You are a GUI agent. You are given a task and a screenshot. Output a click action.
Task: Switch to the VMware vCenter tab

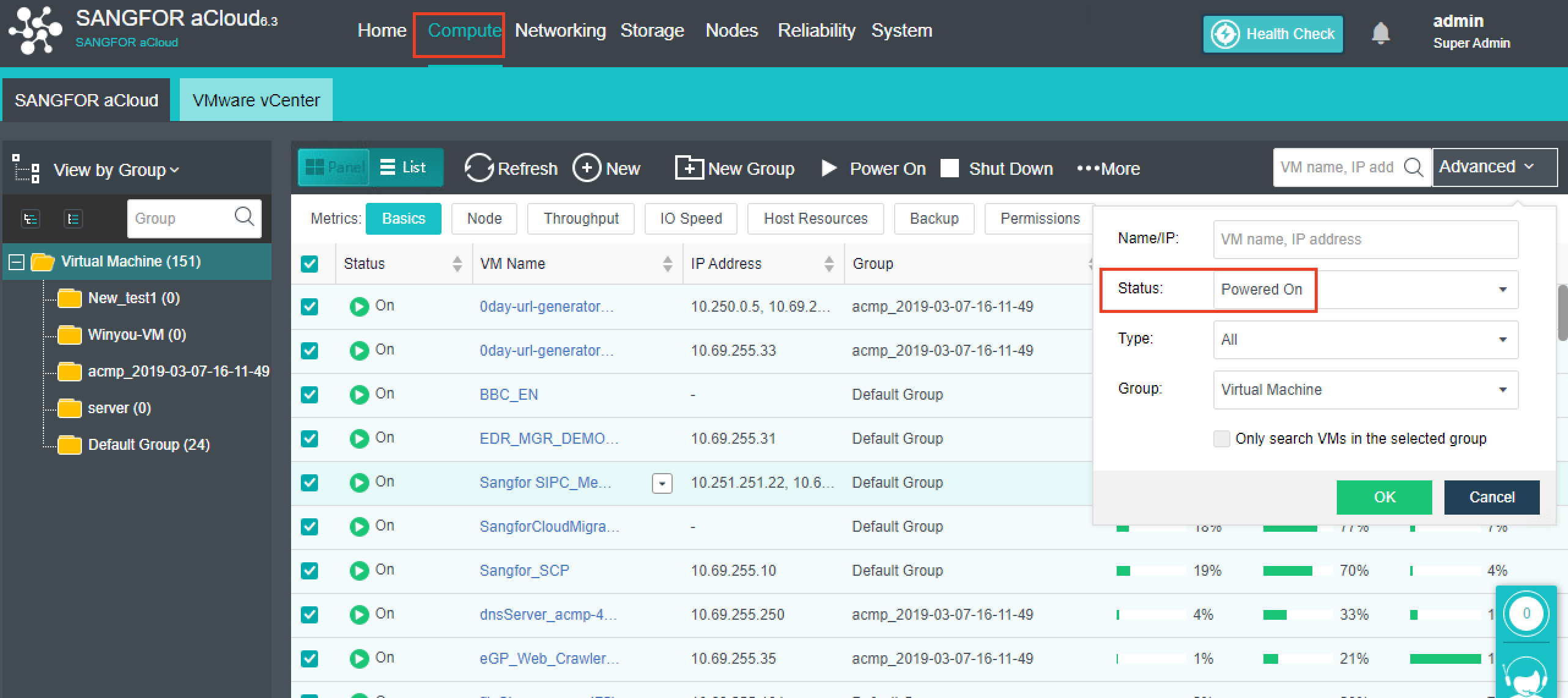(x=256, y=100)
